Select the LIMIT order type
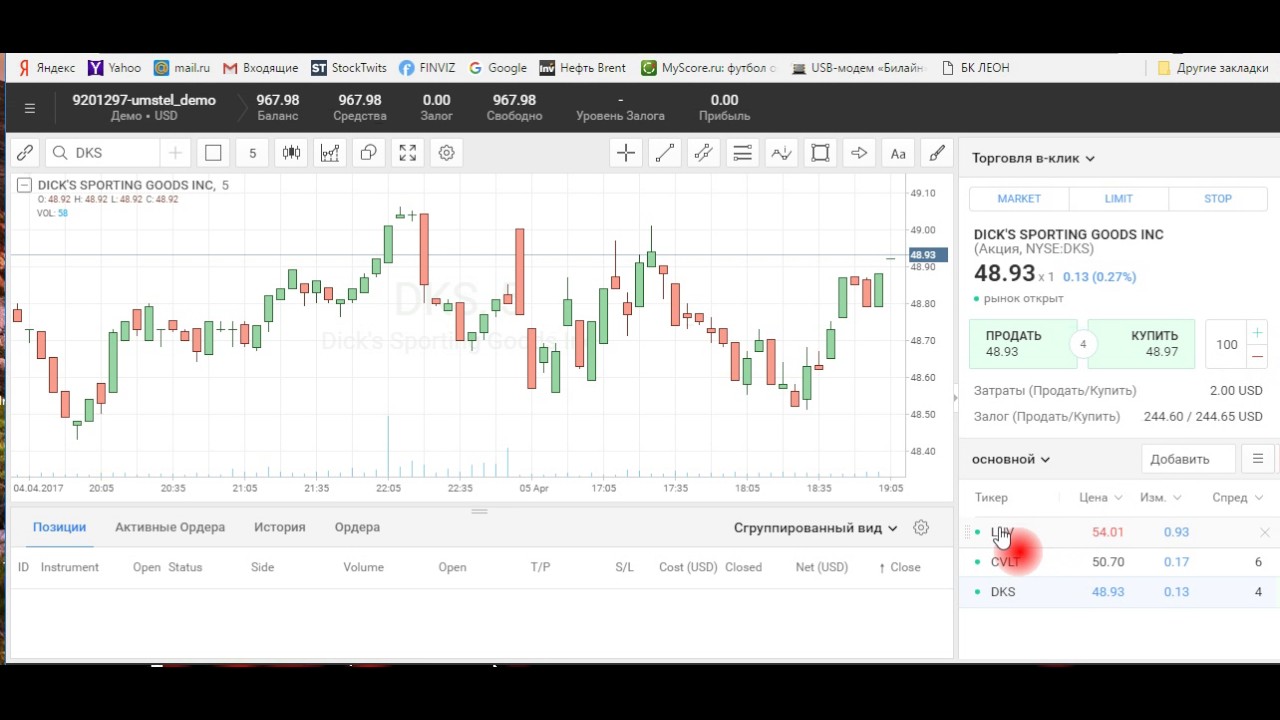This screenshot has height=720, width=1280. pos(1118,198)
